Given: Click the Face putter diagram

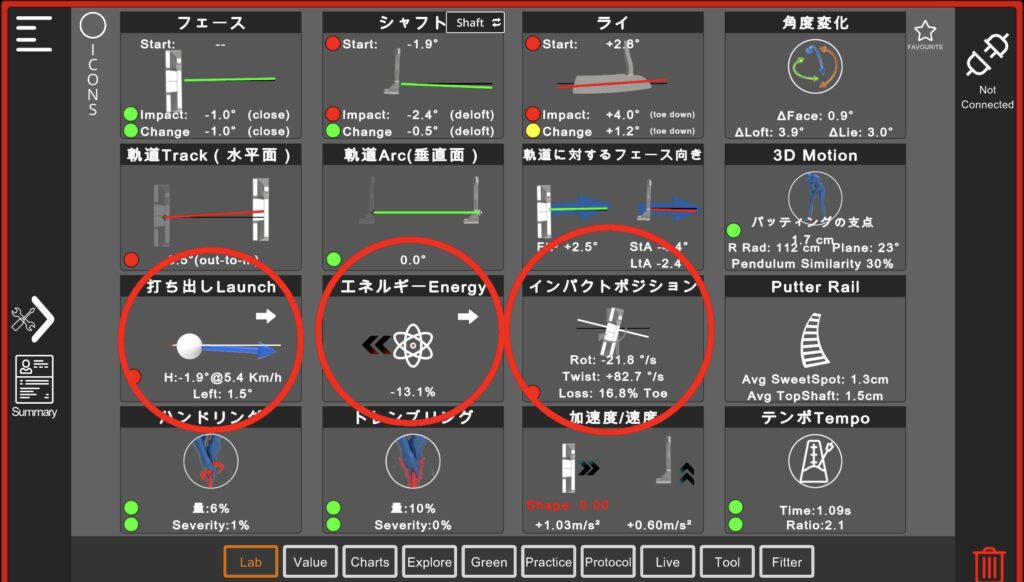Looking at the screenshot, I should (219, 80).
